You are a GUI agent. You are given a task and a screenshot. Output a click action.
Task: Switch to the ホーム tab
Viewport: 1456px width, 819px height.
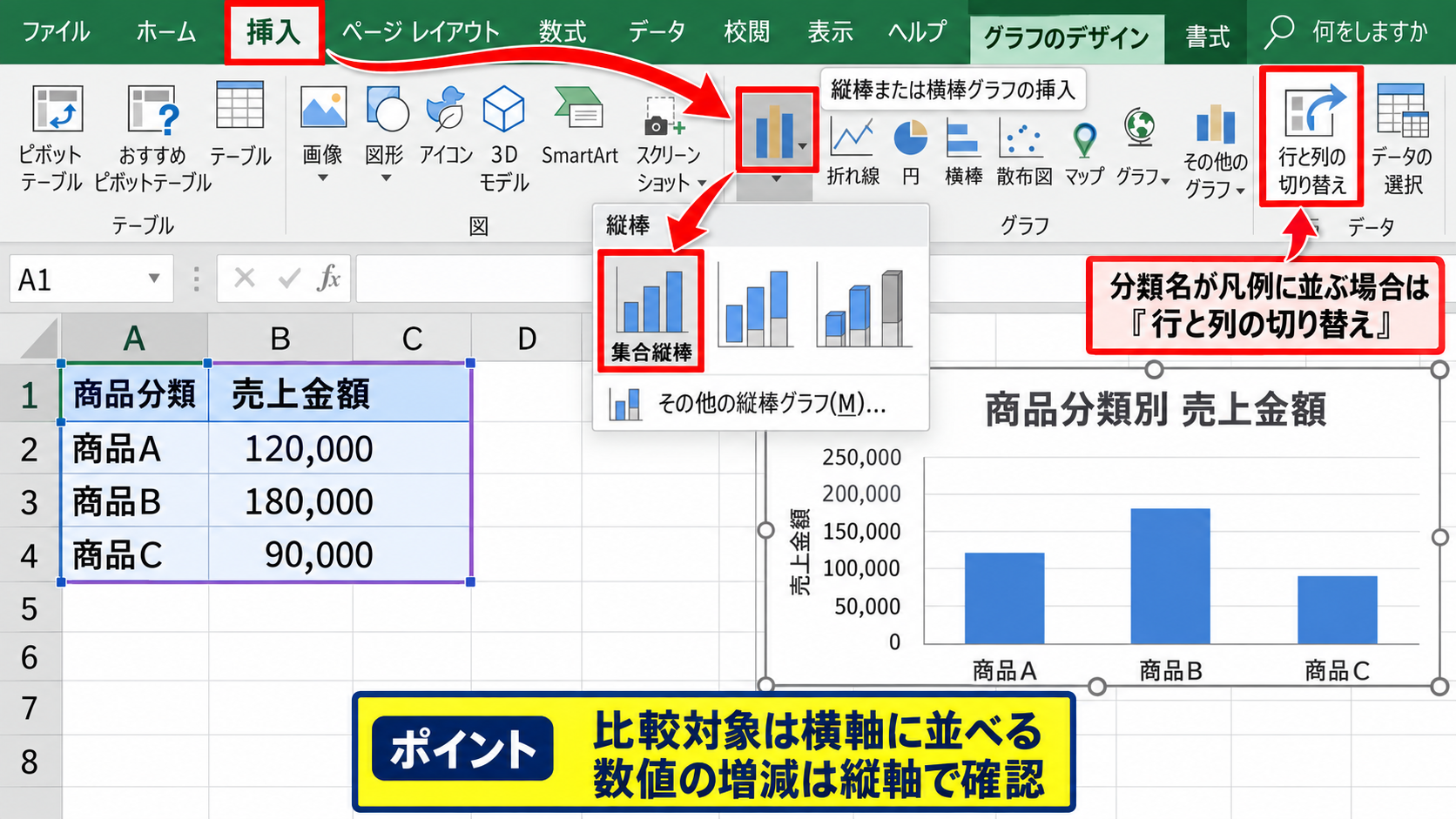click(165, 32)
